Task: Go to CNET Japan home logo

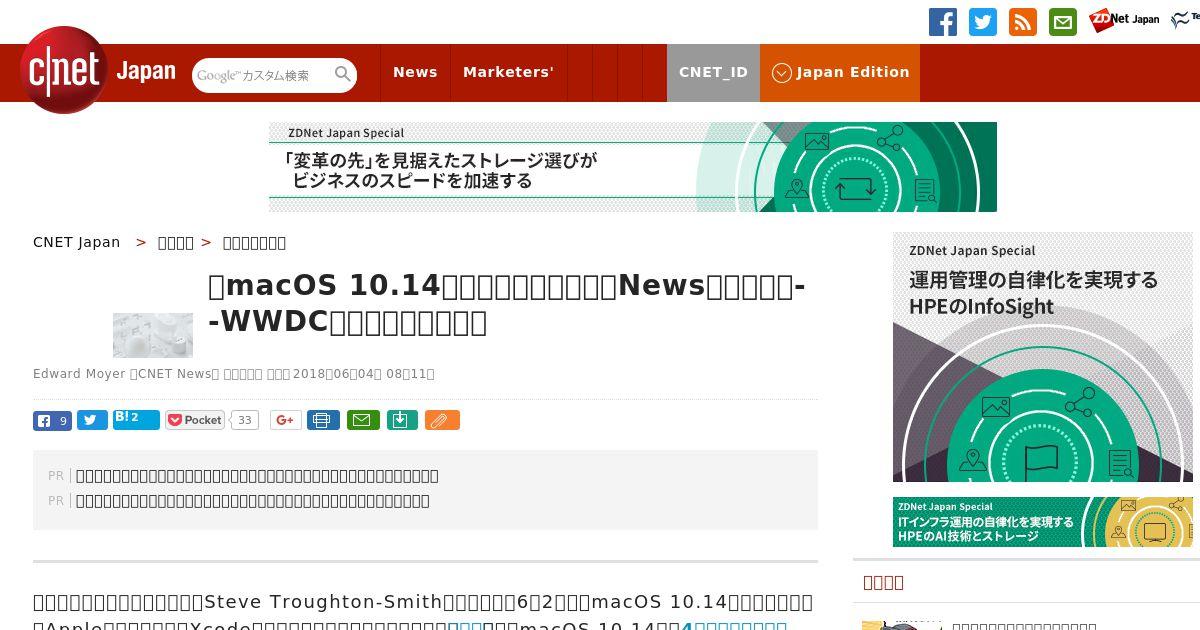Action: pyautogui.click(x=98, y=70)
